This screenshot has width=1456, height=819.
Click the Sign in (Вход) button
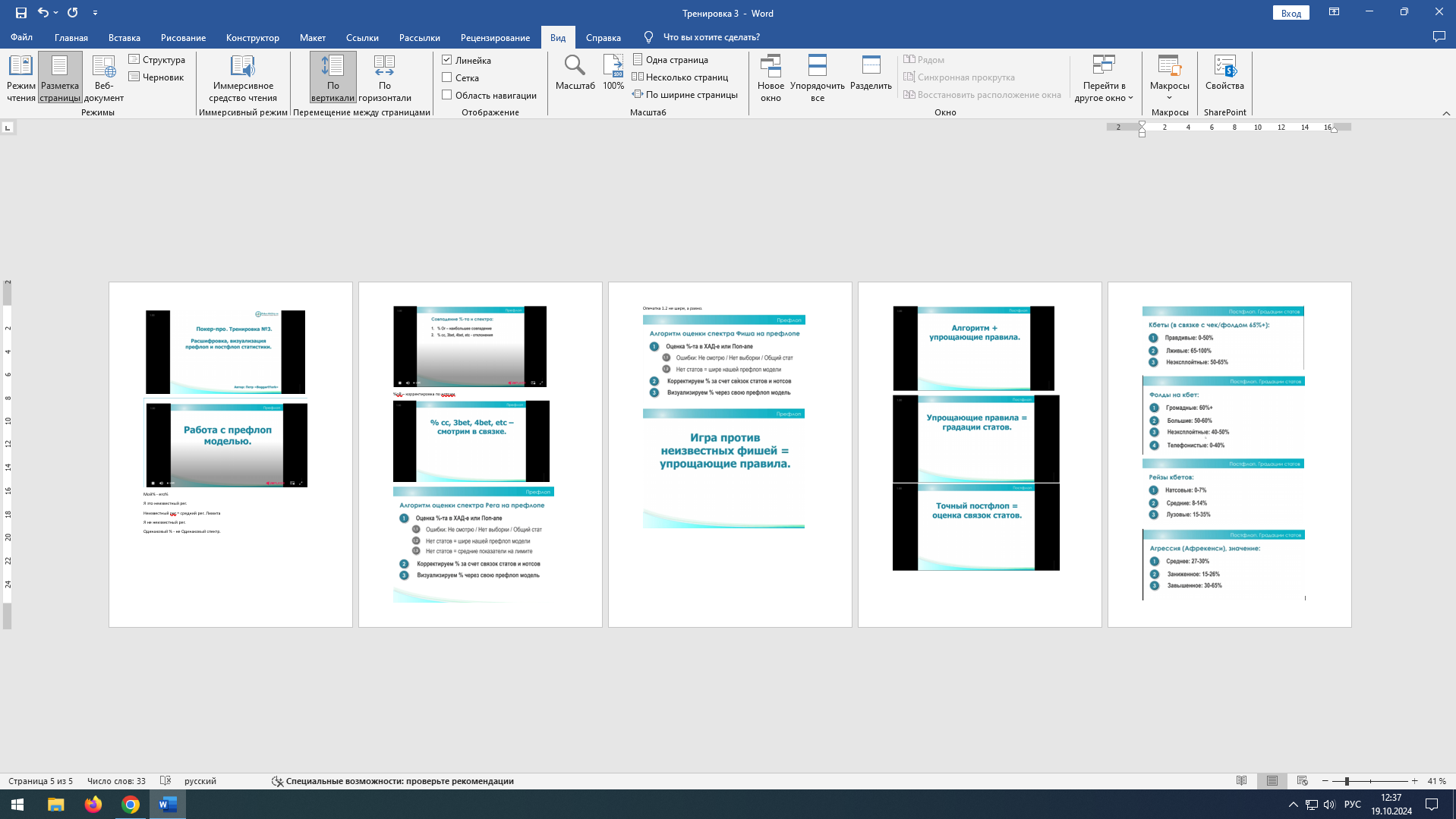[x=1291, y=13]
